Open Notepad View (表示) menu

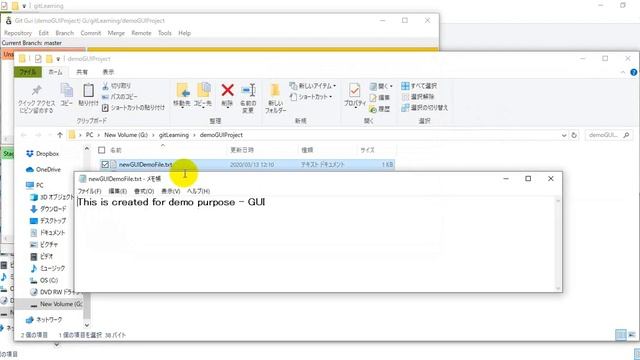pos(171,191)
